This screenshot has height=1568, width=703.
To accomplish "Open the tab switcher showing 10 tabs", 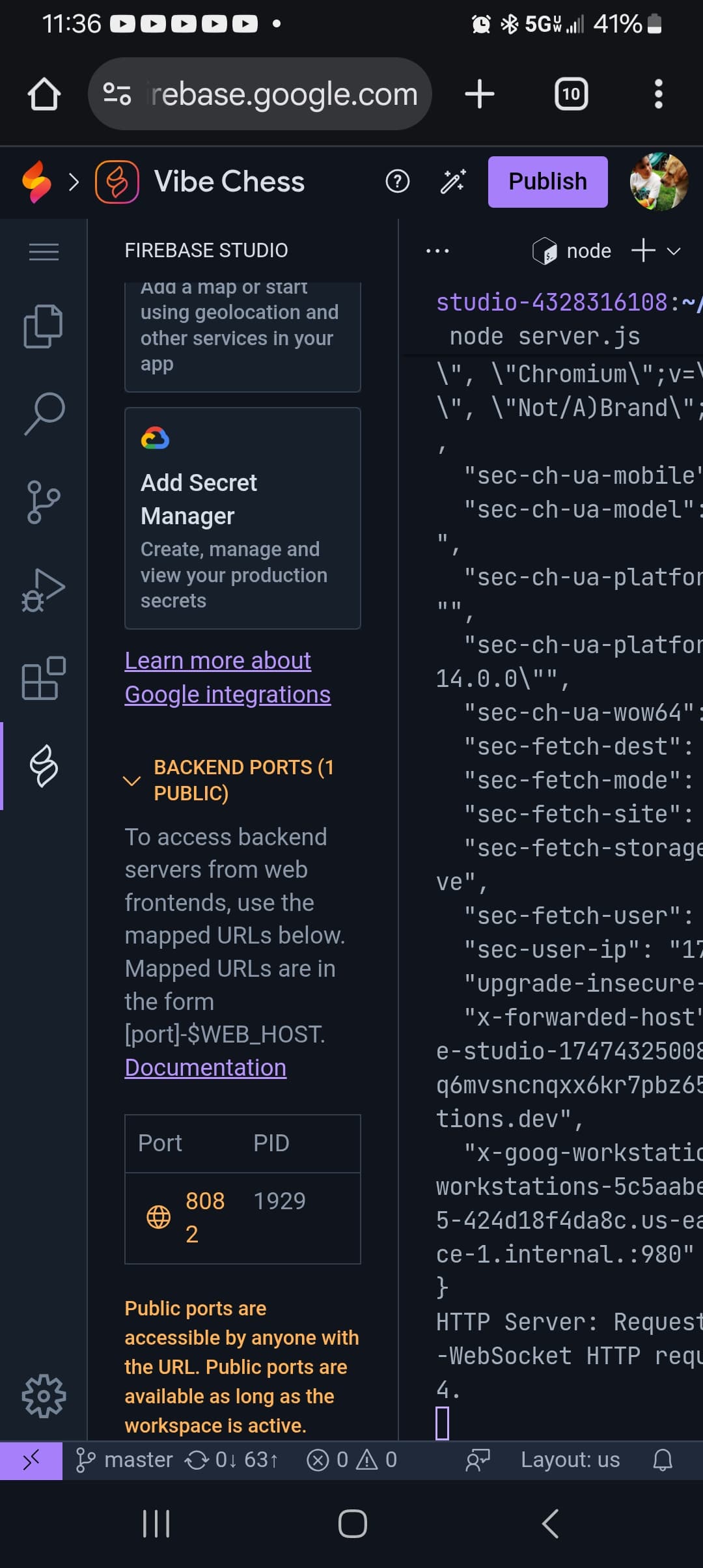I will pyautogui.click(x=571, y=94).
